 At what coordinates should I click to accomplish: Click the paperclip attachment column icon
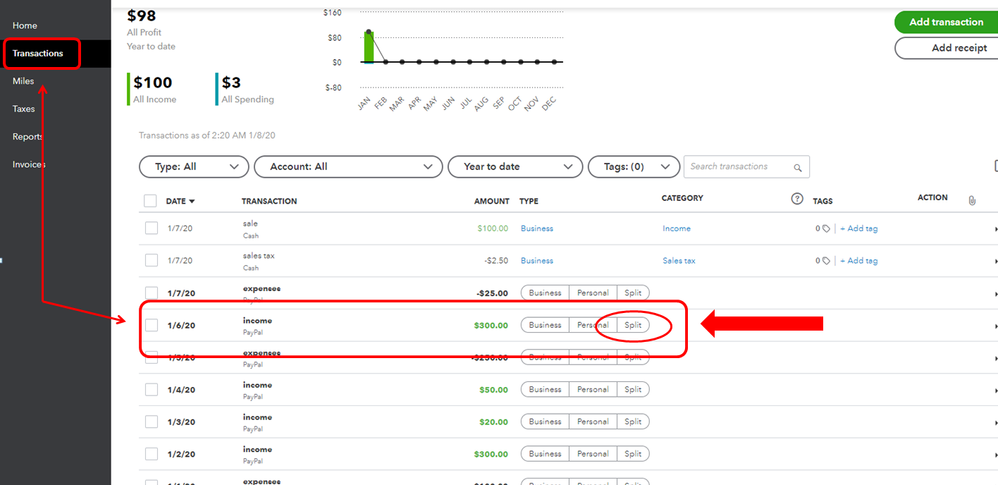tap(972, 200)
